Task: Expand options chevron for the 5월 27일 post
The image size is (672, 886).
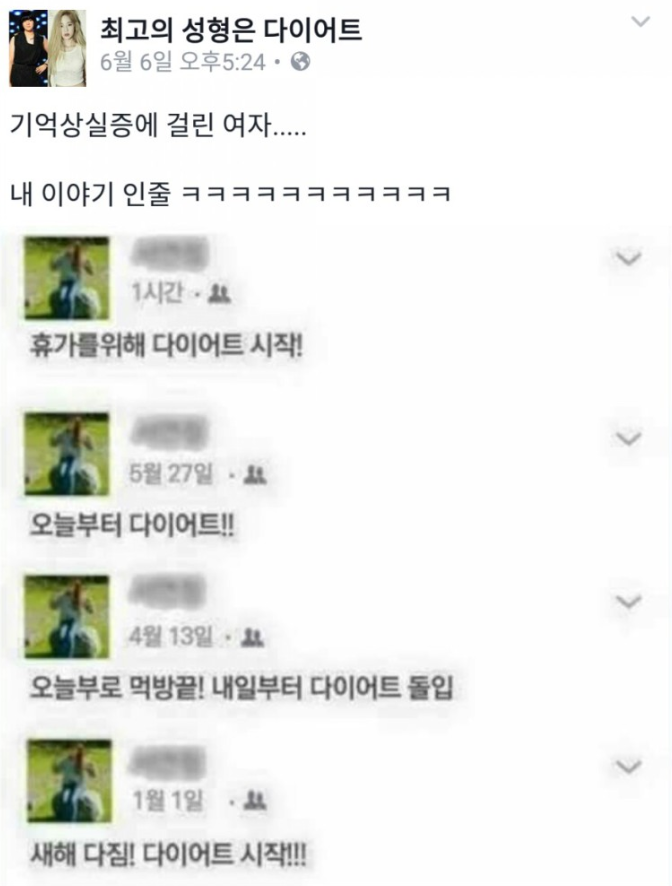Action: point(628,438)
